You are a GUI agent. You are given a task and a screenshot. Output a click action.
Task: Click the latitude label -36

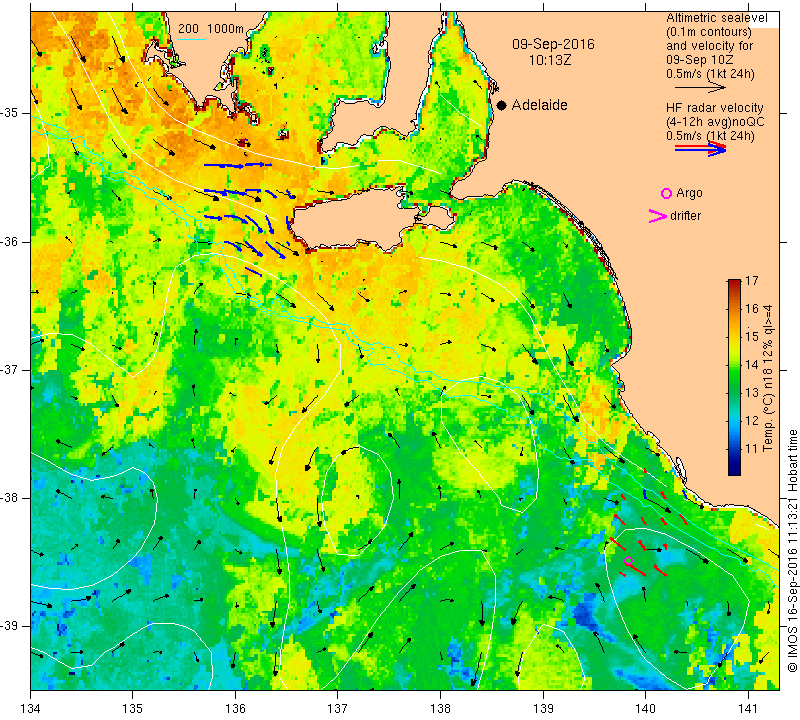pos(10,241)
